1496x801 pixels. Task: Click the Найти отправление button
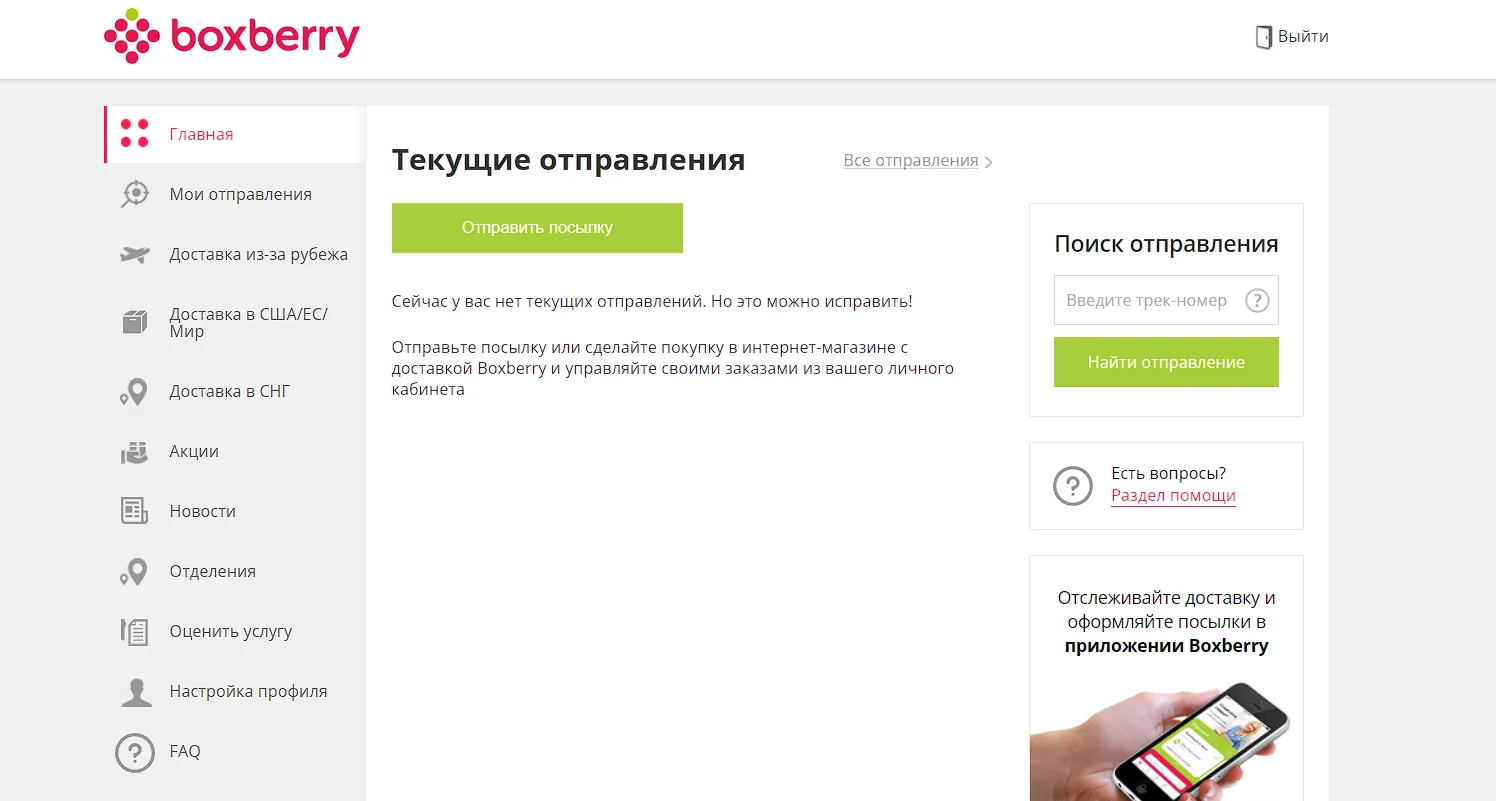(1166, 362)
